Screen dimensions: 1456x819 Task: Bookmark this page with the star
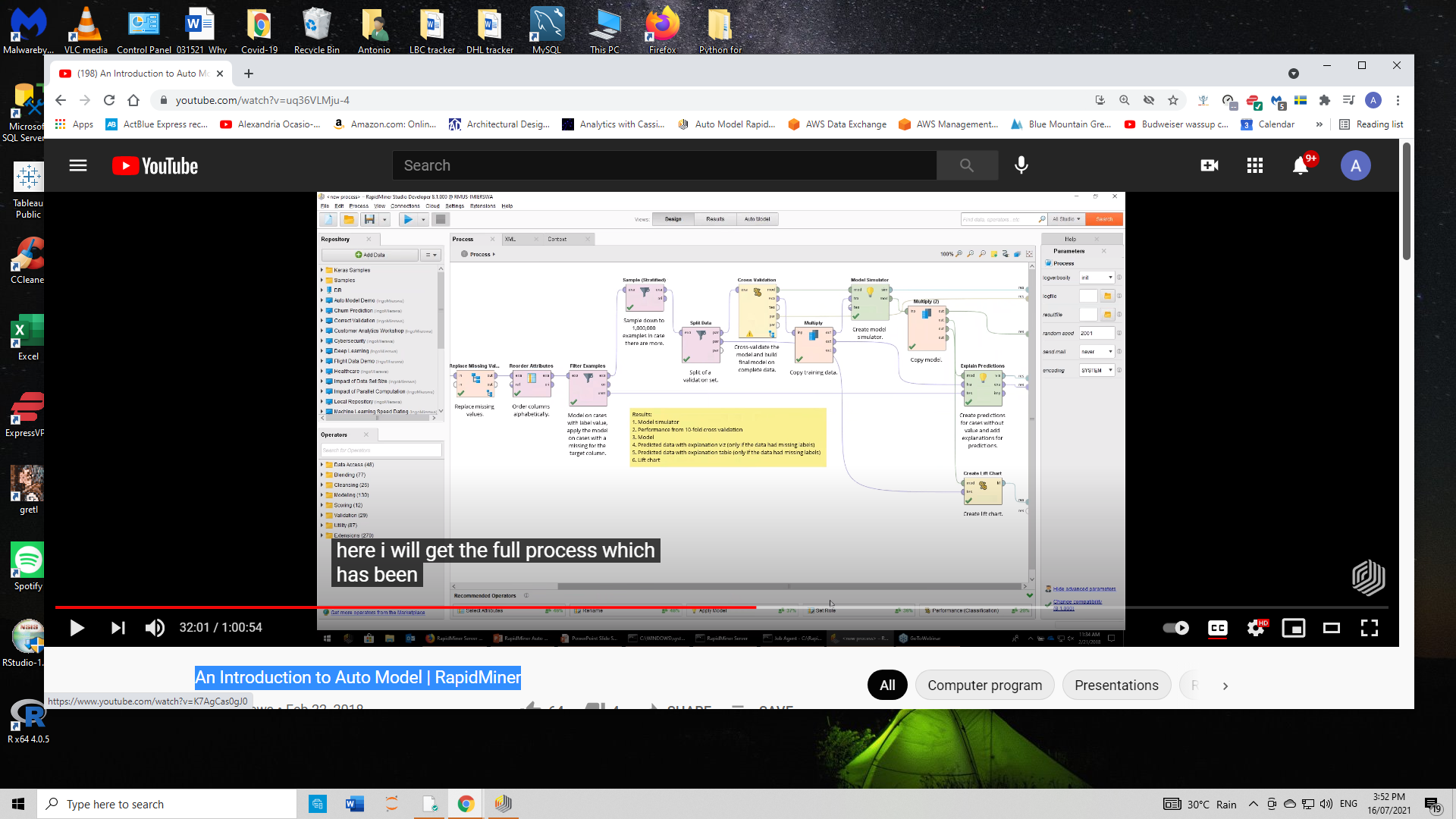point(1173,100)
